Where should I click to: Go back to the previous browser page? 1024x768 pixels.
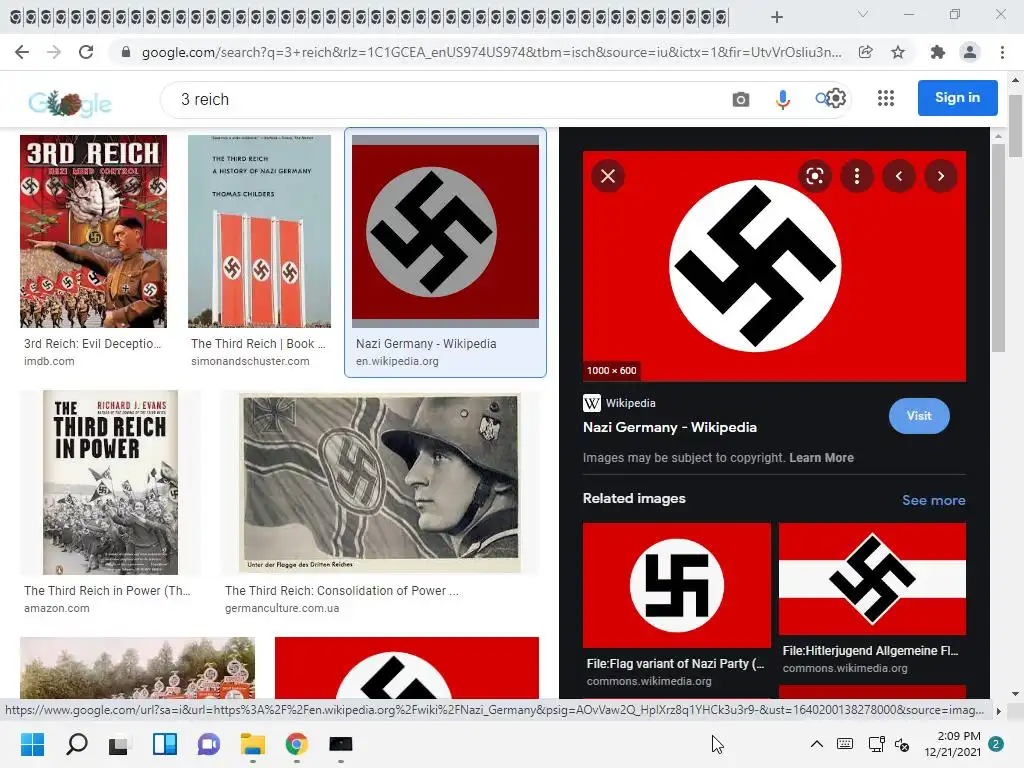[22, 52]
